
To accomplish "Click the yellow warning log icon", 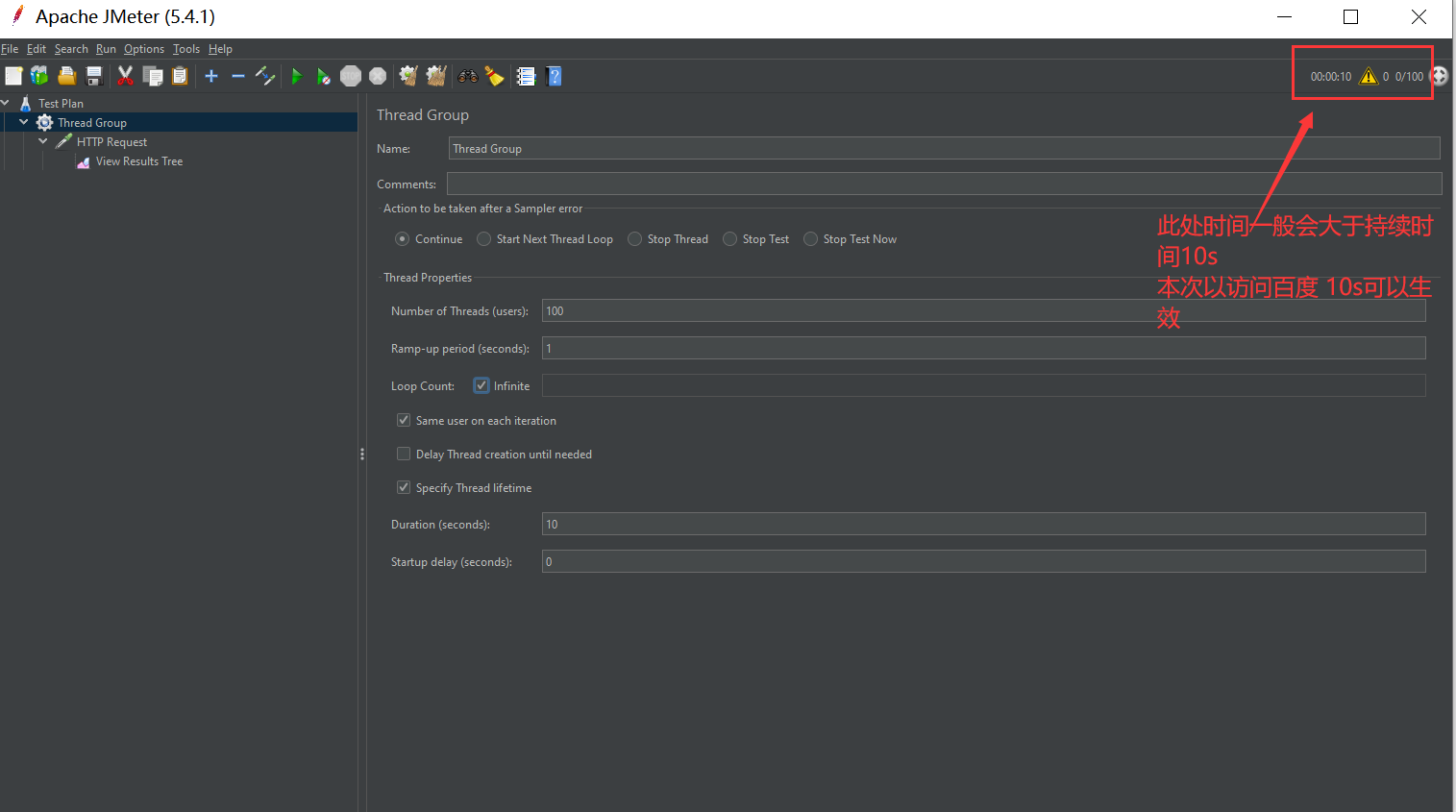I will point(1369,76).
